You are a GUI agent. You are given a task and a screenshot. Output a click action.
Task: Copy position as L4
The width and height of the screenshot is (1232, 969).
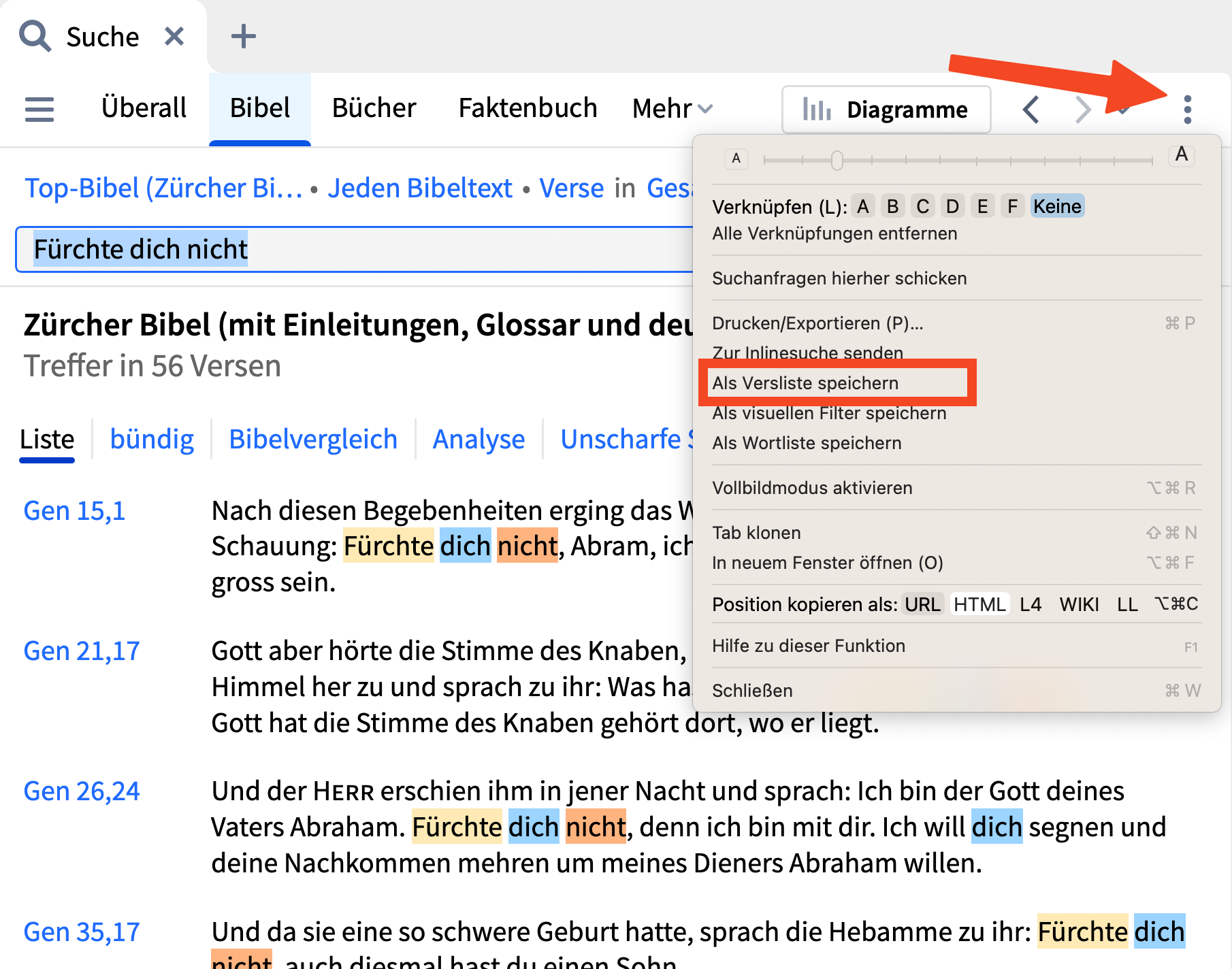click(x=1031, y=604)
